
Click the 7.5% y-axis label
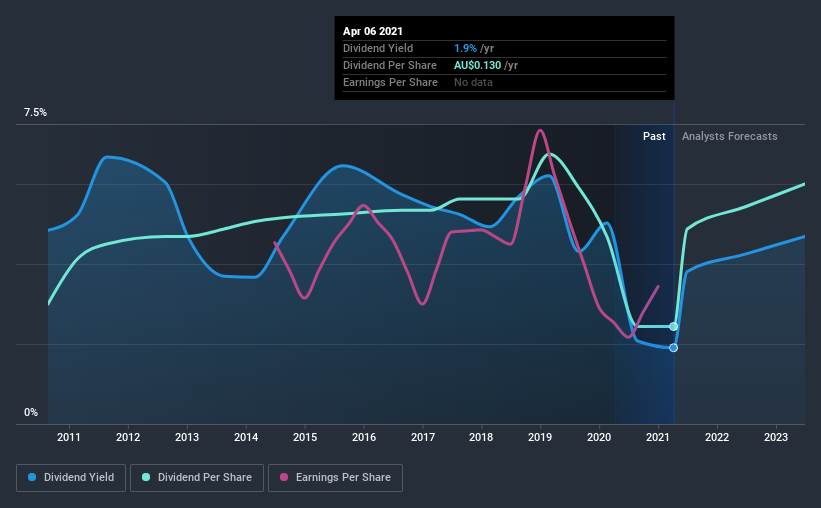point(35,113)
